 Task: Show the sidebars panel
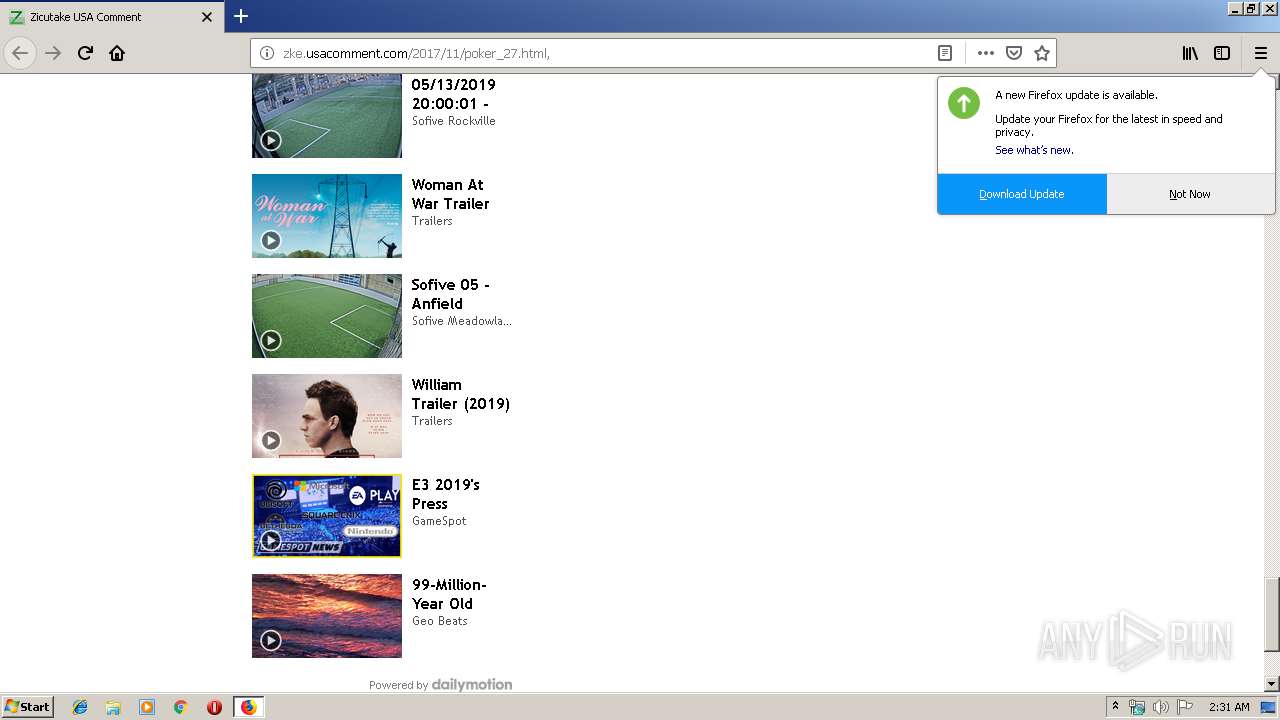tap(1222, 53)
